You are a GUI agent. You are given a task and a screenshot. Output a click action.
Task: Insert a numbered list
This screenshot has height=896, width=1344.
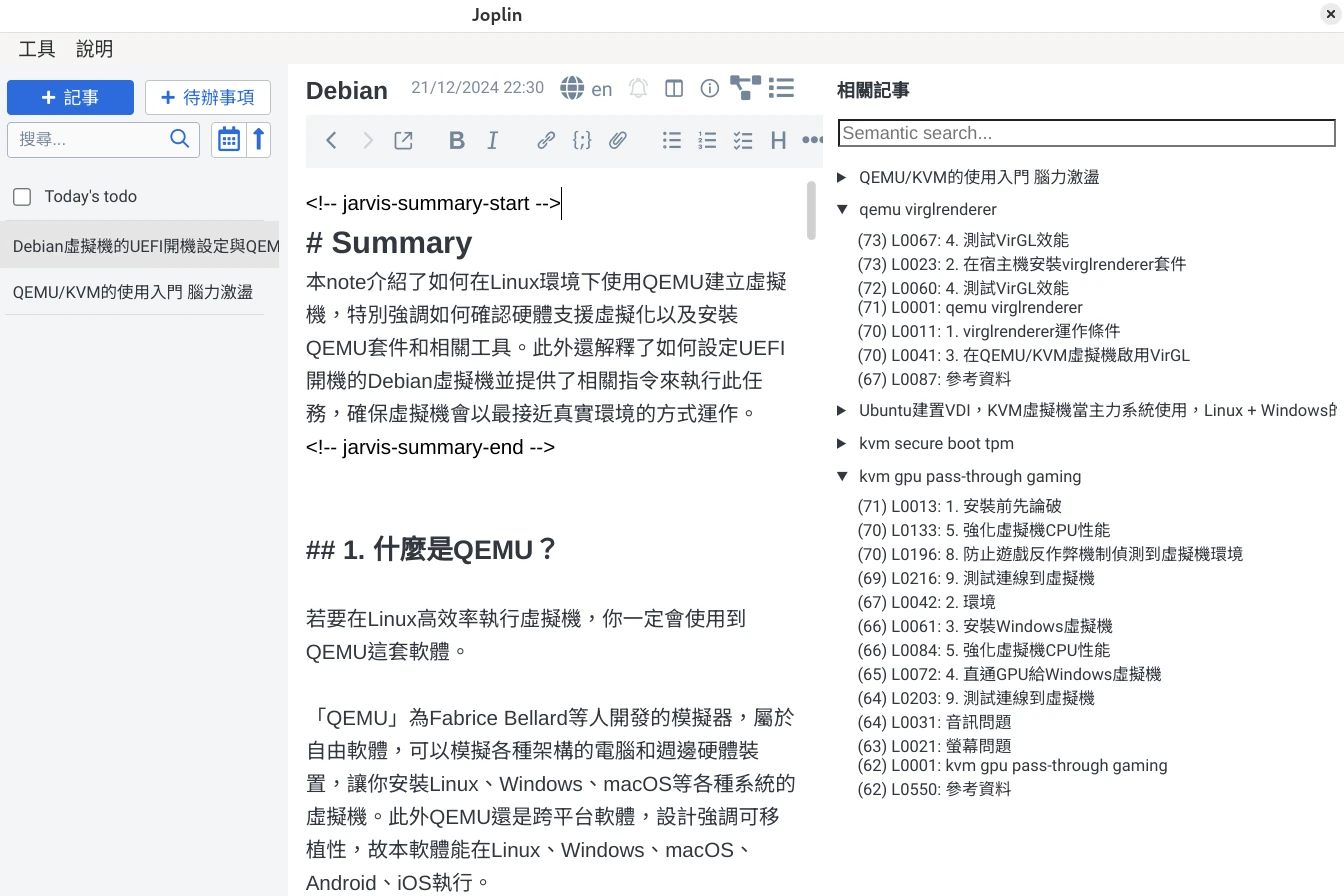[x=707, y=140]
